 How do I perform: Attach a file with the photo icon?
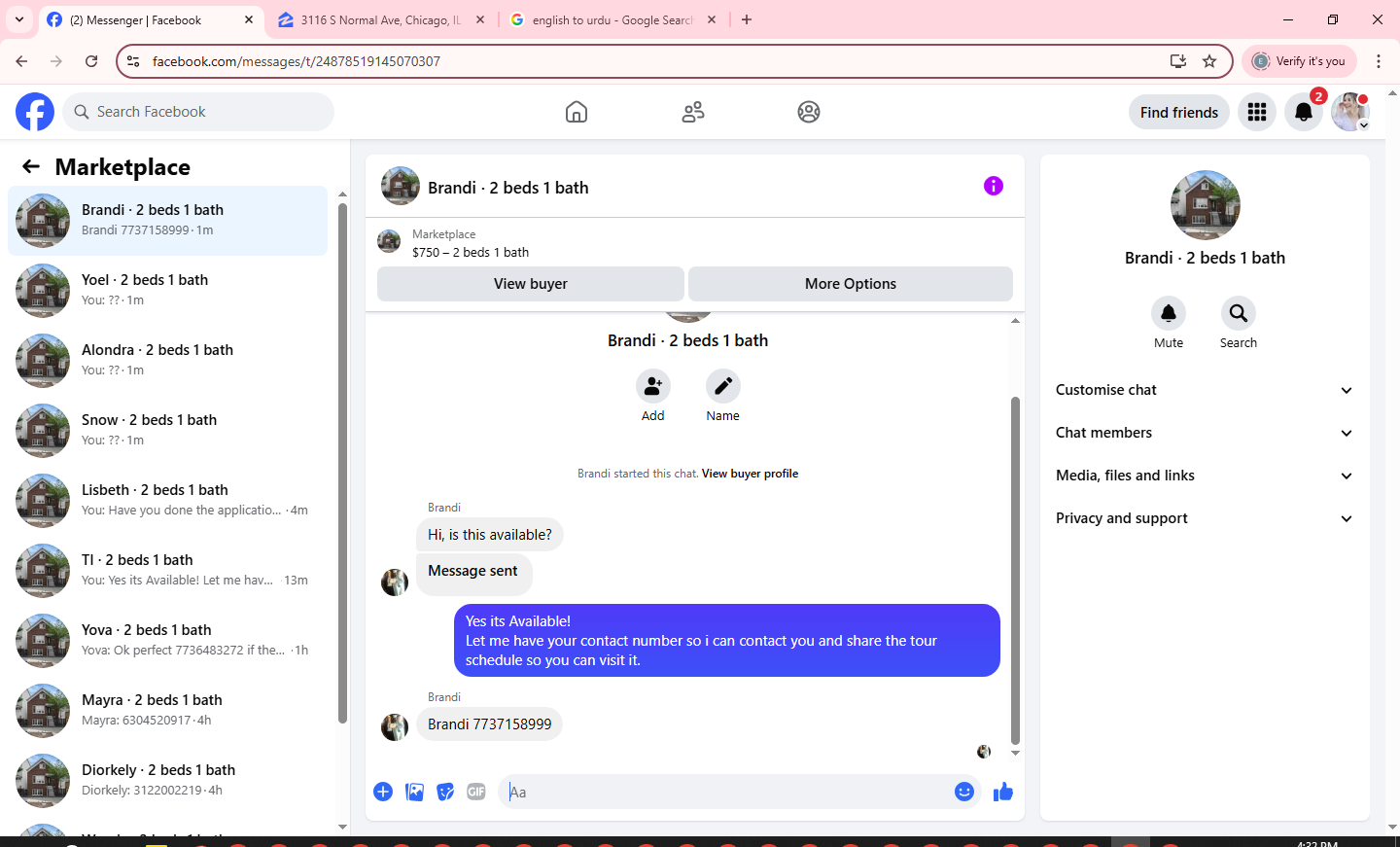coord(414,792)
